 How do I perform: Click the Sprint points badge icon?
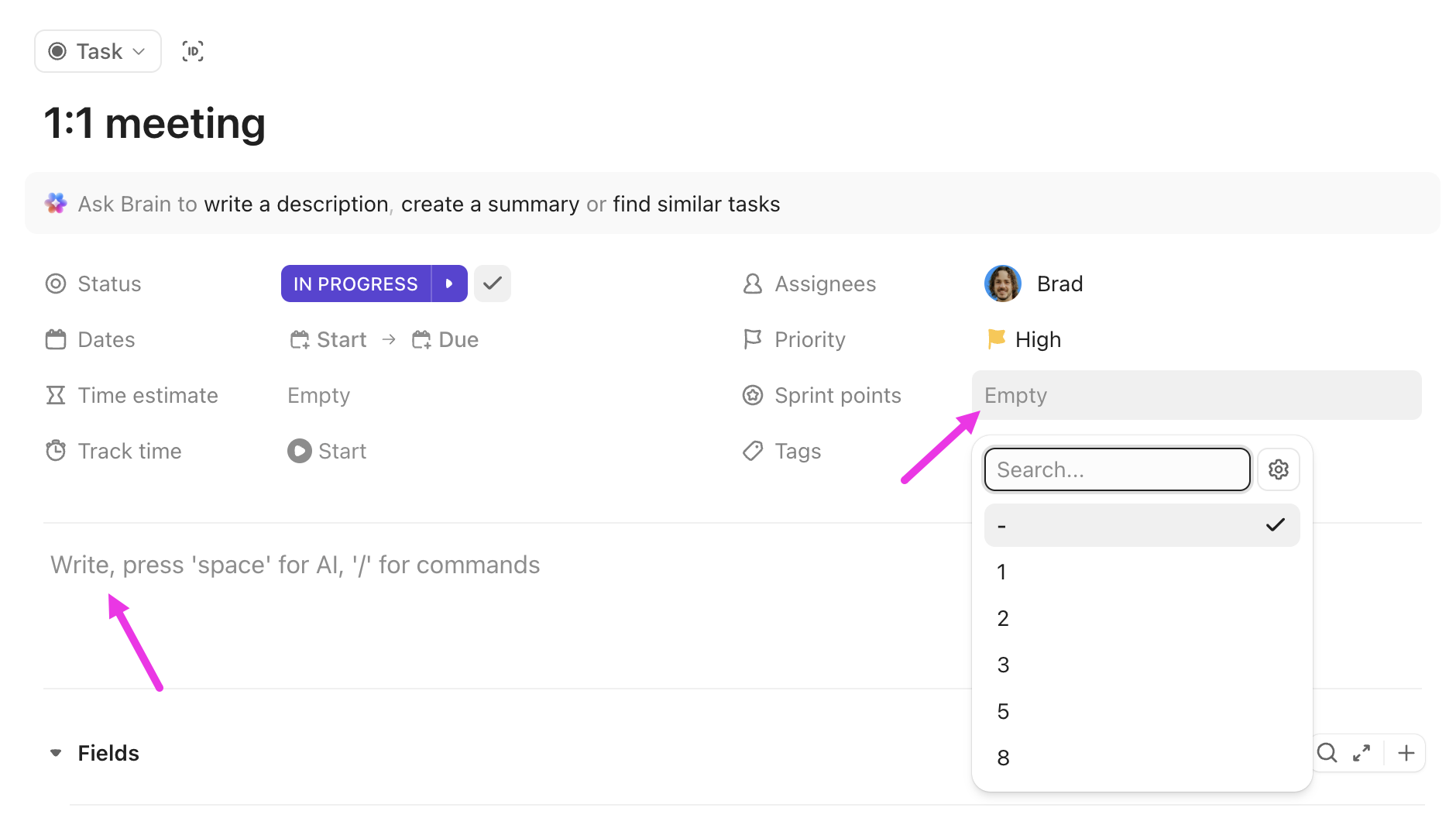point(752,395)
